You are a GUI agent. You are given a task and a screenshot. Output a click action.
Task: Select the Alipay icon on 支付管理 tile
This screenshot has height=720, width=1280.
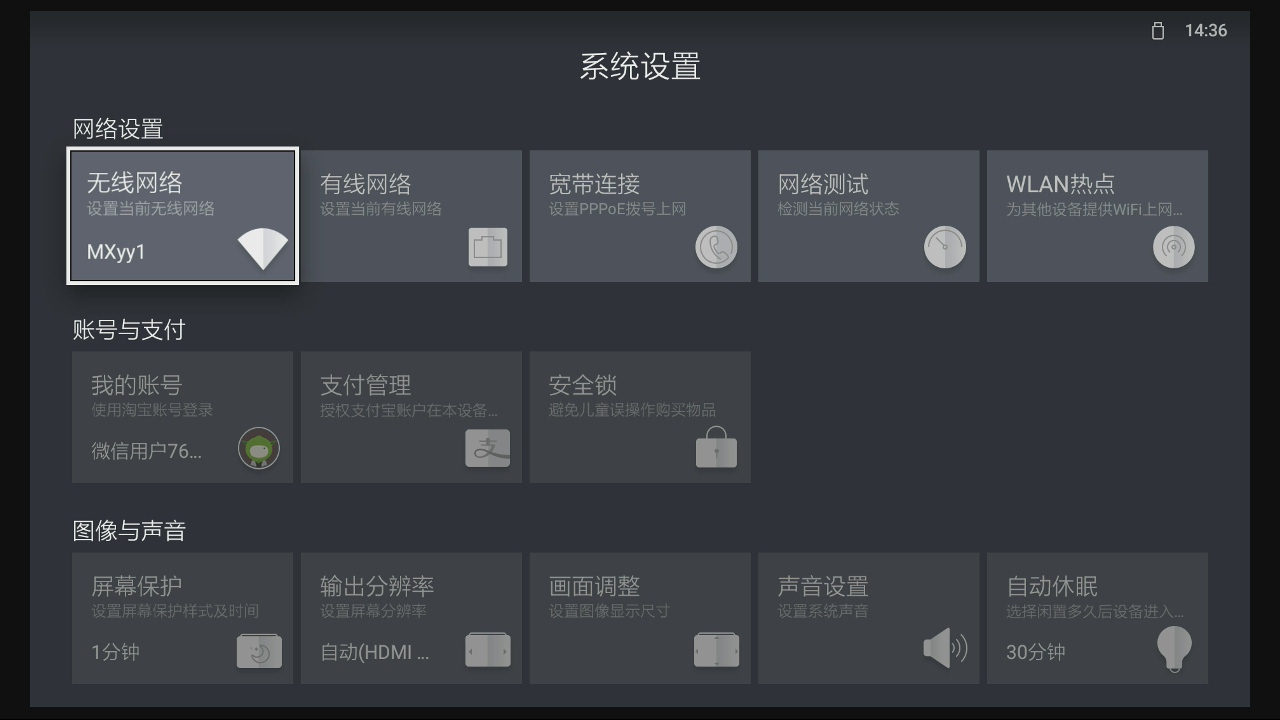(x=488, y=449)
